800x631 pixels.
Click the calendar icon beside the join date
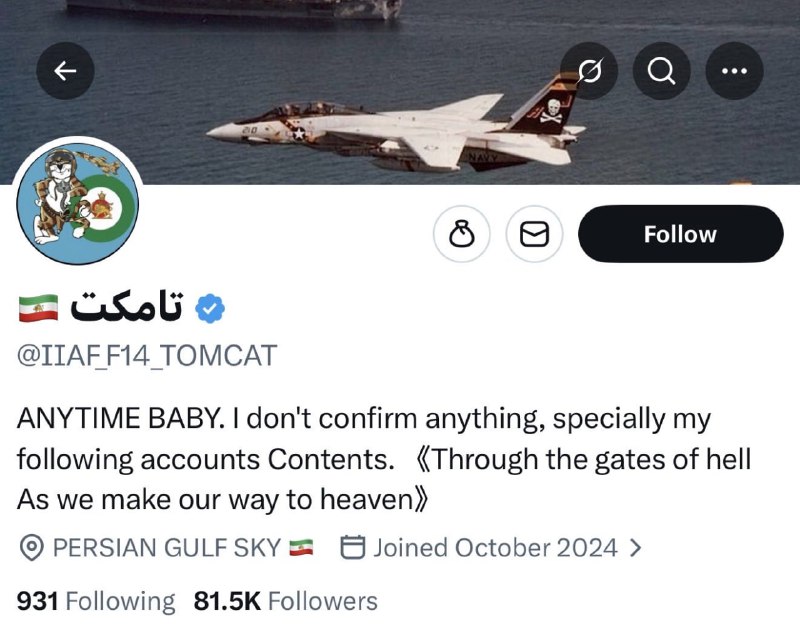coord(352,548)
